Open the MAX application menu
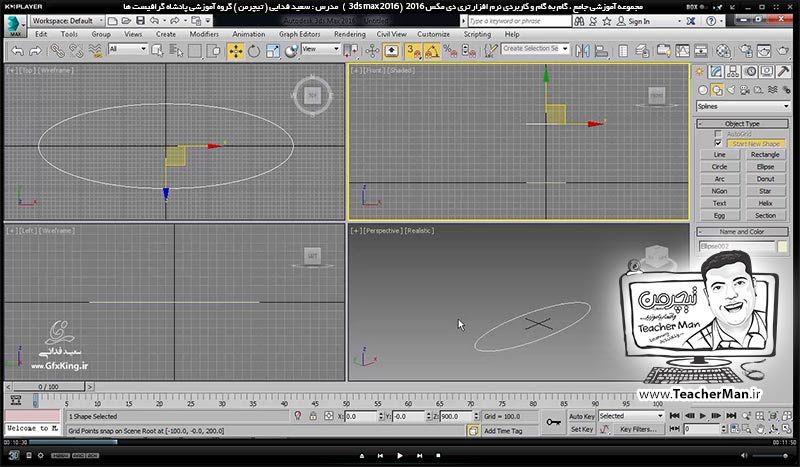Viewport: 800px width, 467px height. pyautogui.click(x=15, y=26)
